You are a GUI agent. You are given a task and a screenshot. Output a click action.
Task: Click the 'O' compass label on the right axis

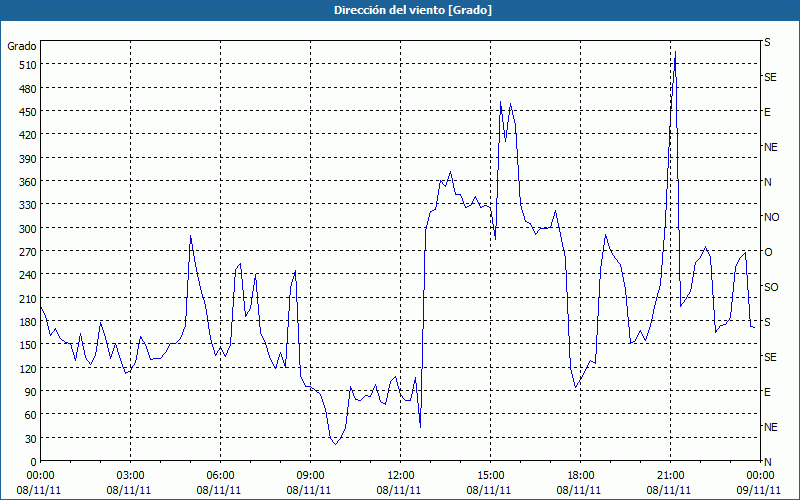tap(768, 252)
